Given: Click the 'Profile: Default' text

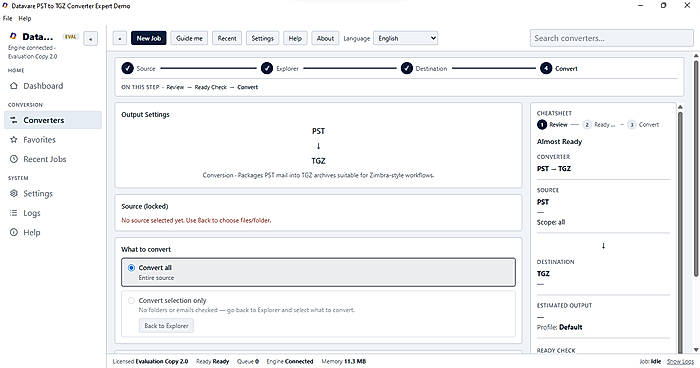Looking at the screenshot, I should 559,327.
